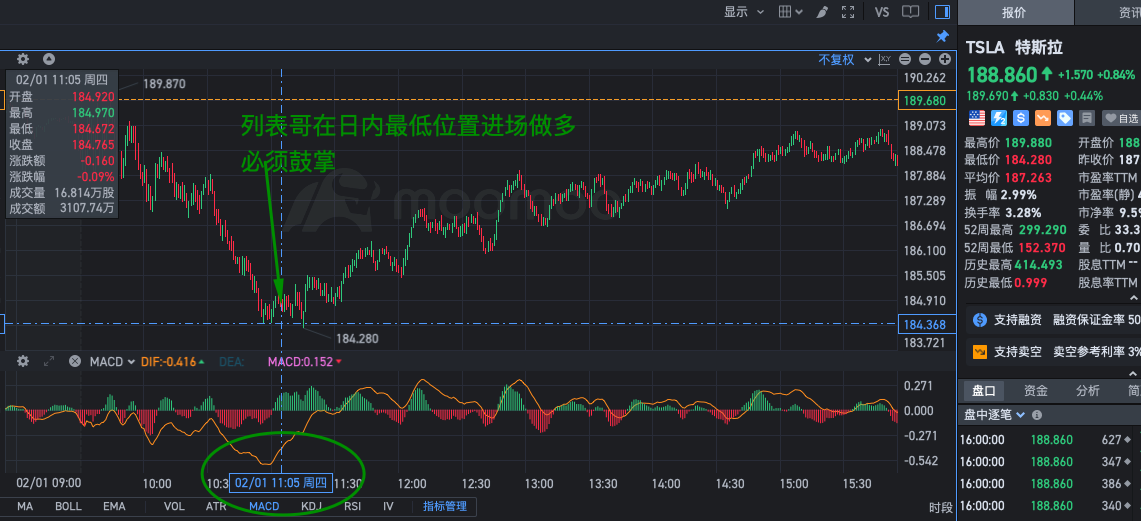The height and width of the screenshot is (521, 1141).
Task: Select the 分析 analysis tab
Action: (x=1088, y=391)
